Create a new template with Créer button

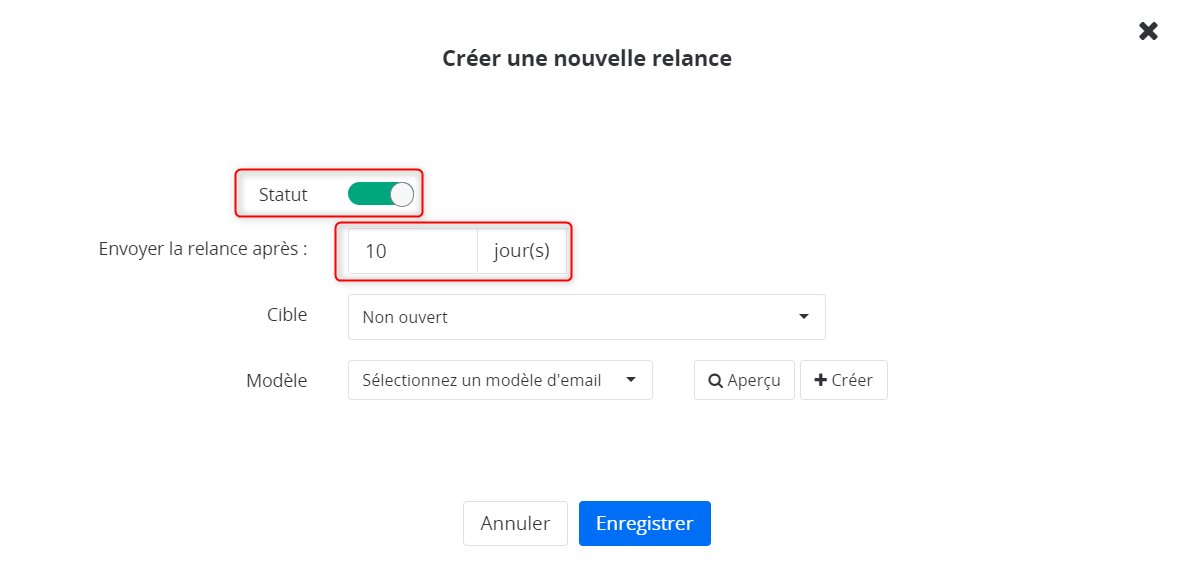[844, 380]
